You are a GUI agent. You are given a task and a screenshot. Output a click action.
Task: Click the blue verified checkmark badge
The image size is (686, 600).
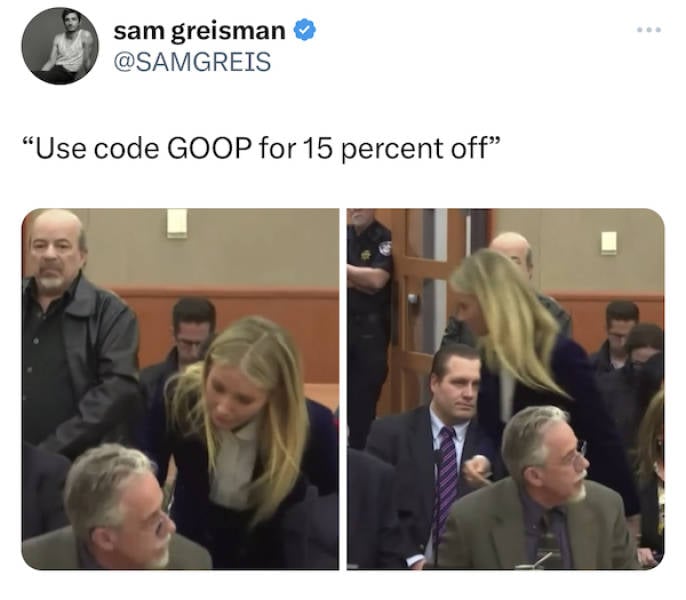click(304, 30)
